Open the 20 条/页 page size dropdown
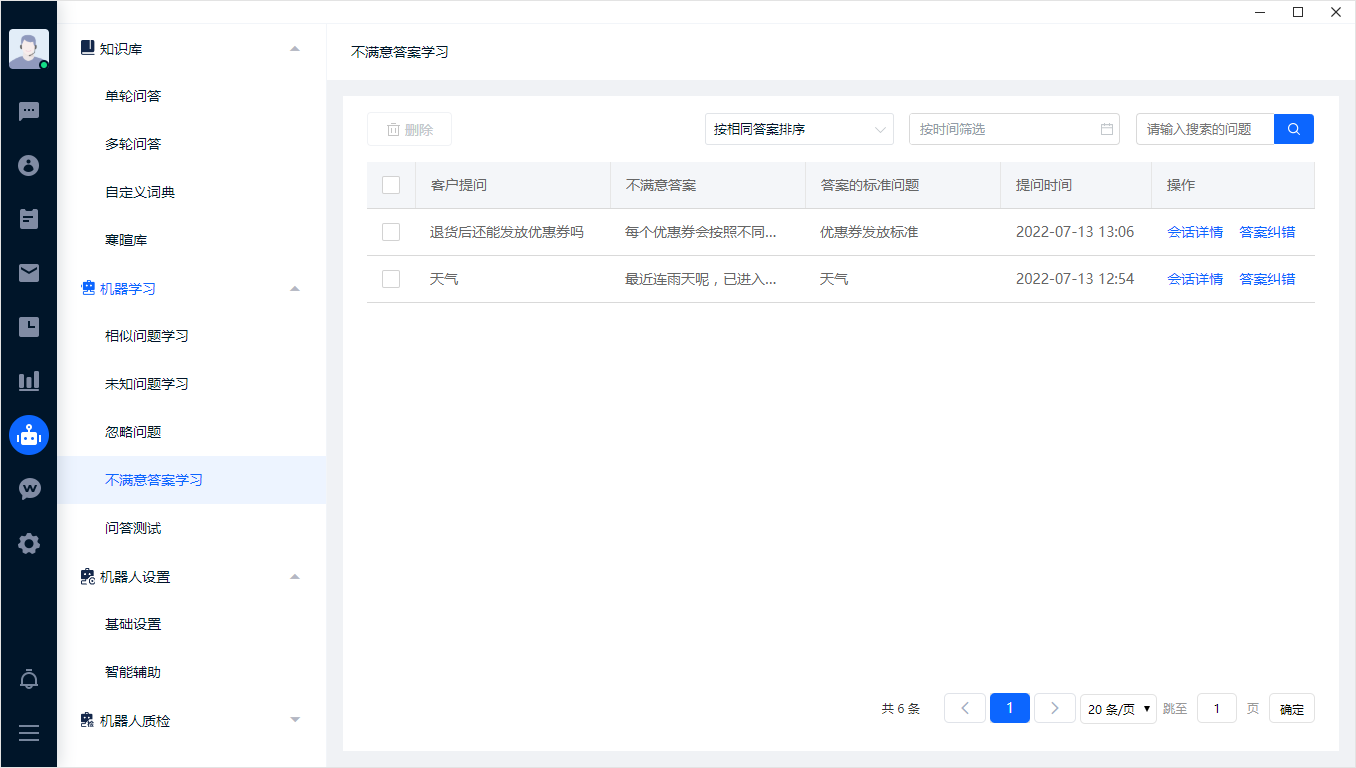 tap(1118, 709)
